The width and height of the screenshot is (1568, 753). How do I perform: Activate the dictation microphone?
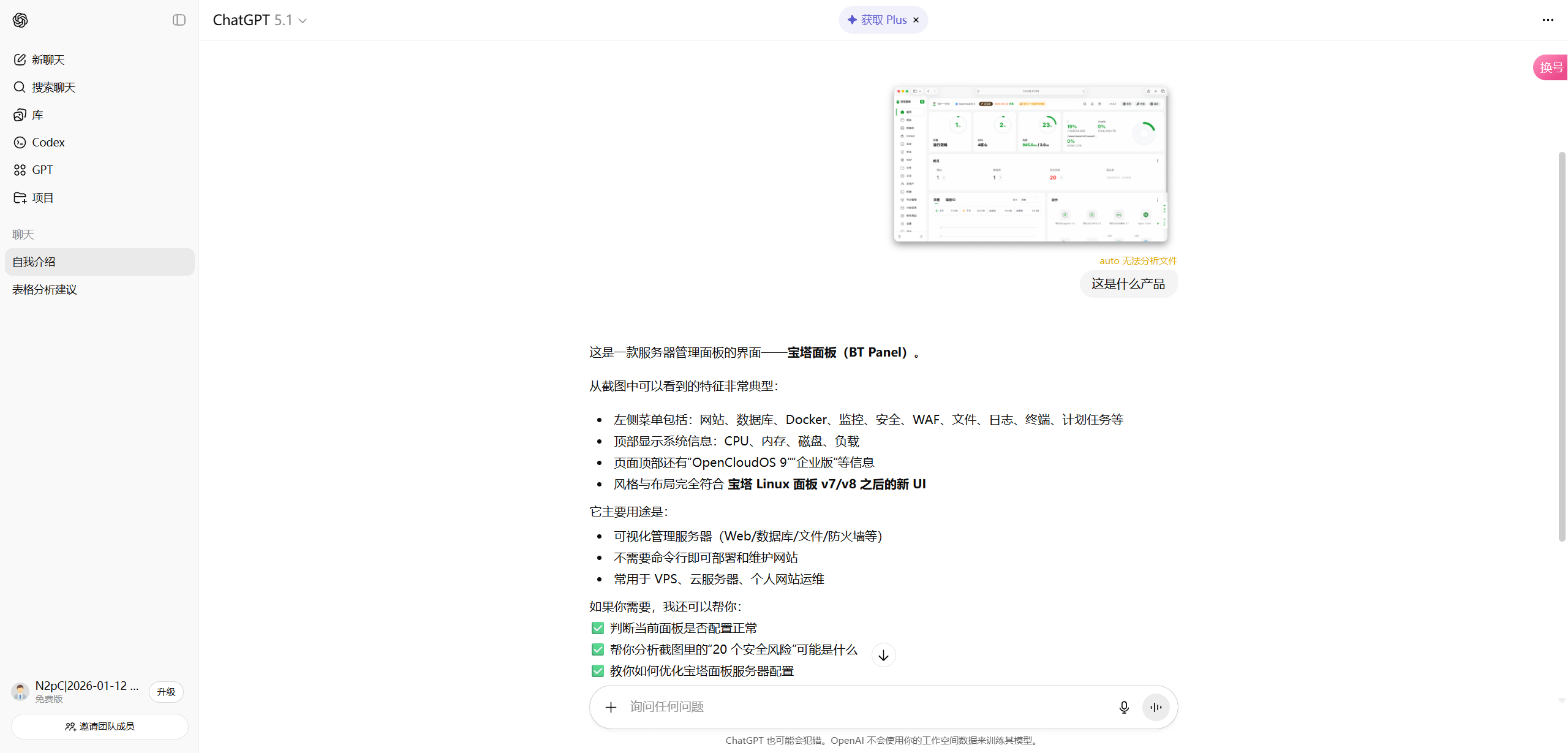click(x=1123, y=707)
